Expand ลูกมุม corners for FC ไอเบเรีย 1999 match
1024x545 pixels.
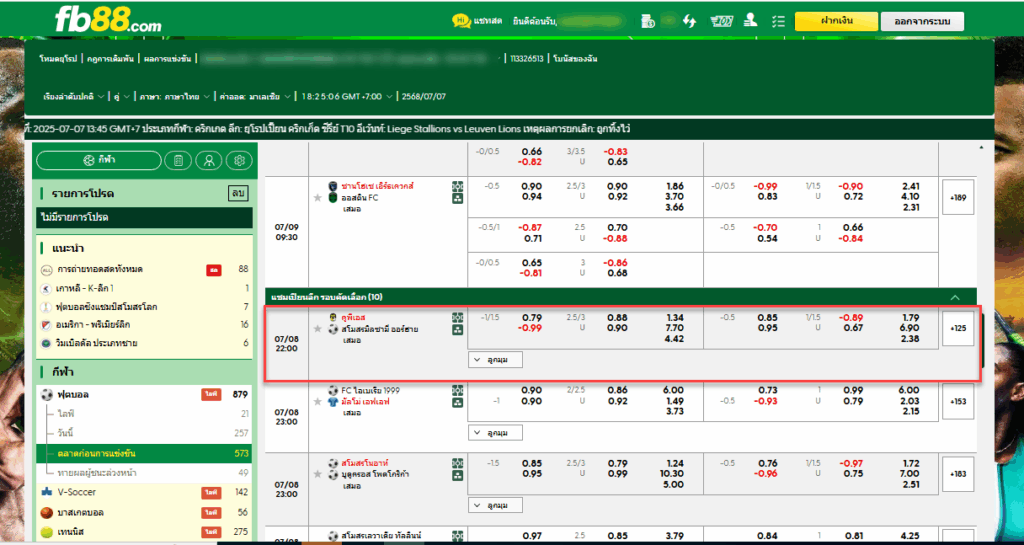pos(496,433)
